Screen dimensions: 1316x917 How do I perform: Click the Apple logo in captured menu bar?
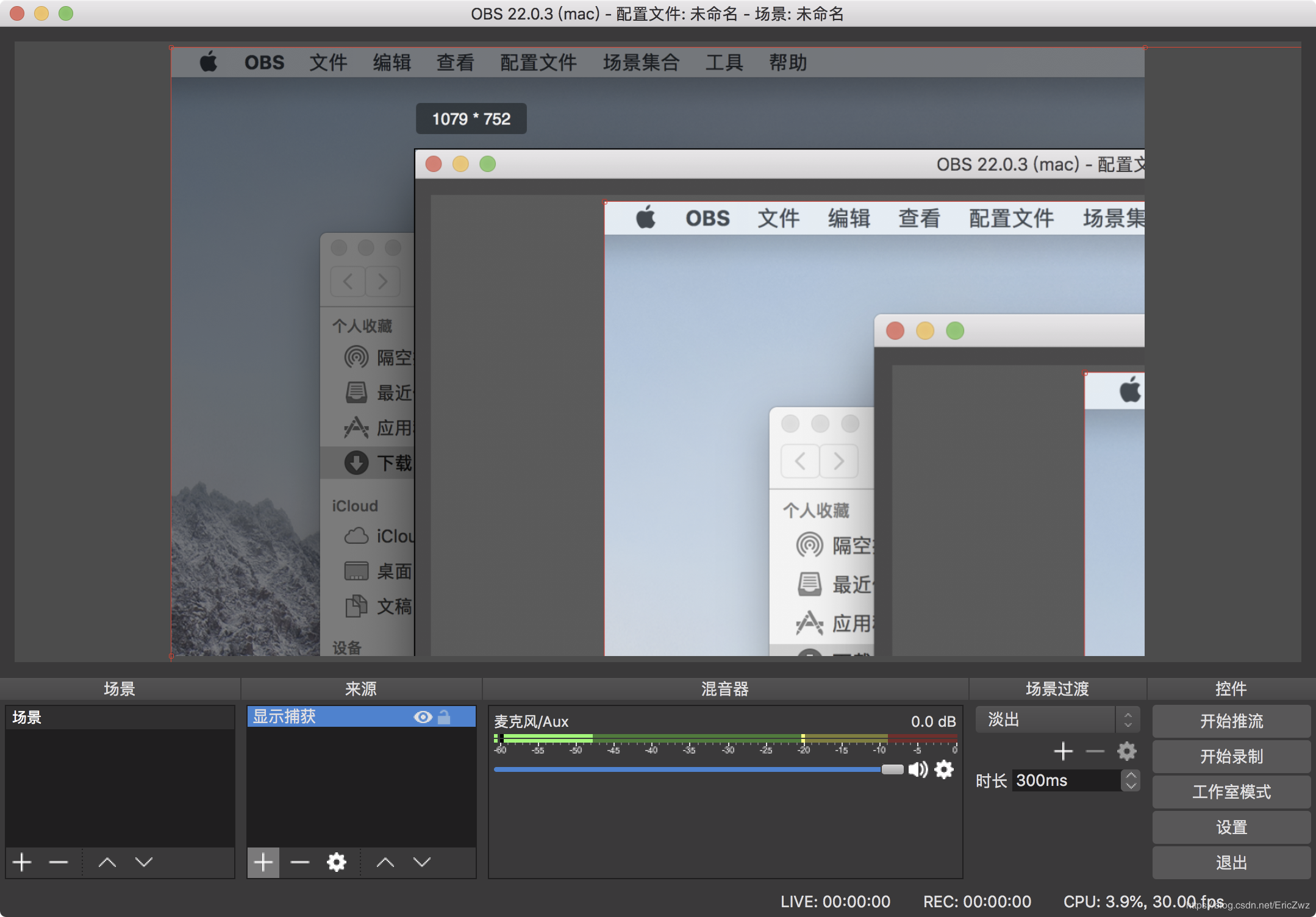pos(209,62)
